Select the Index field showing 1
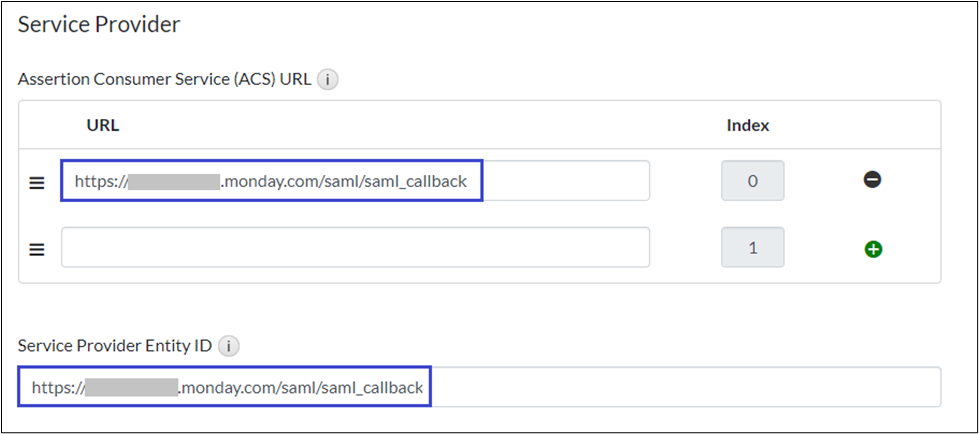 tap(752, 248)
